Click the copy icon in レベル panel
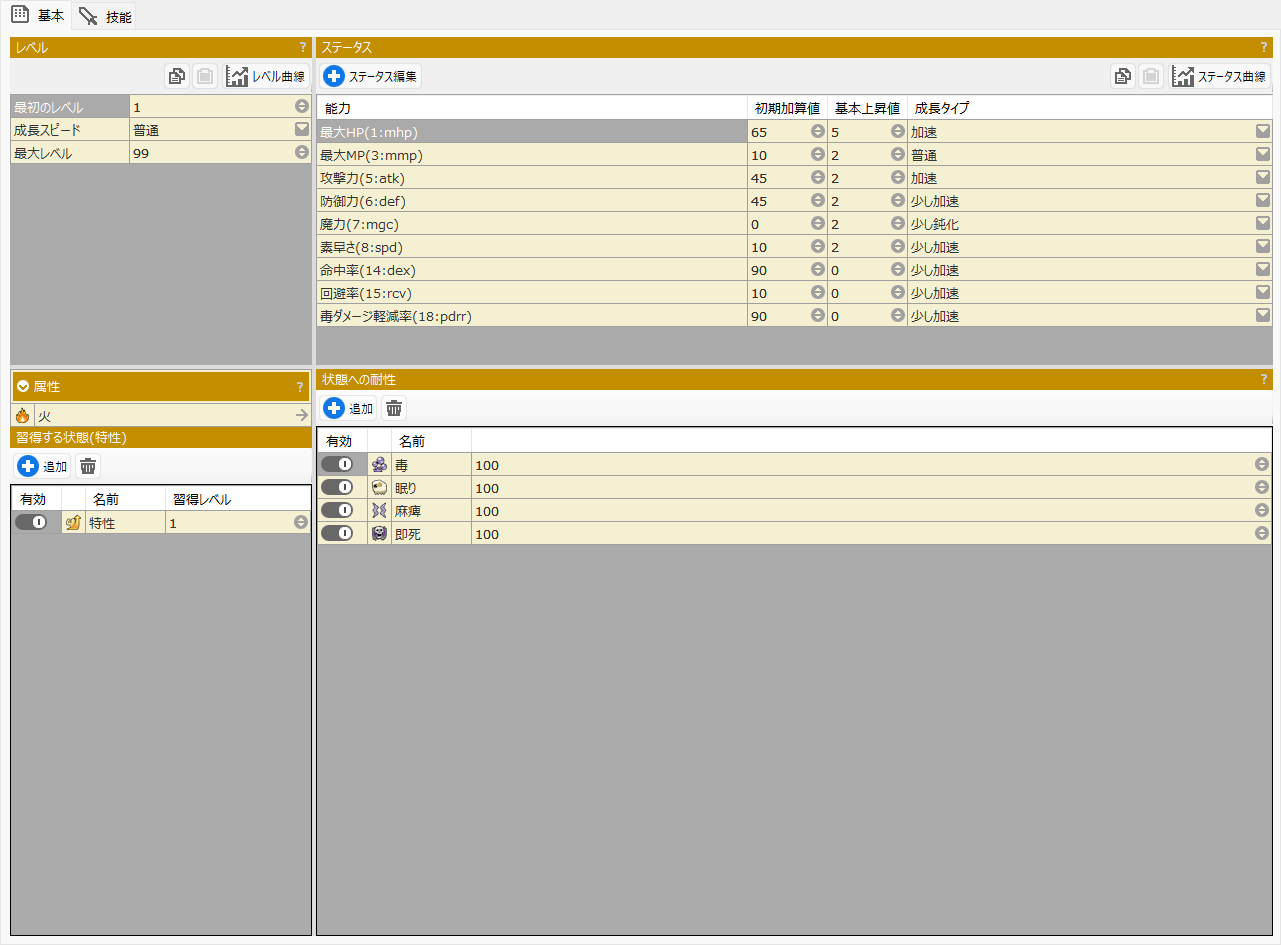The image size is (1281, 945). 177,76
